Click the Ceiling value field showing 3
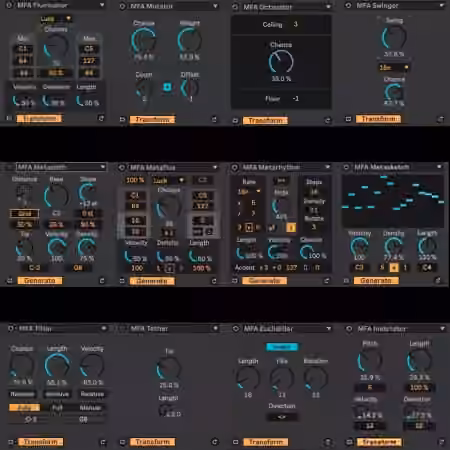Image resolution: width=450 pixels, height=450 pixels. [x=295, y=24]
